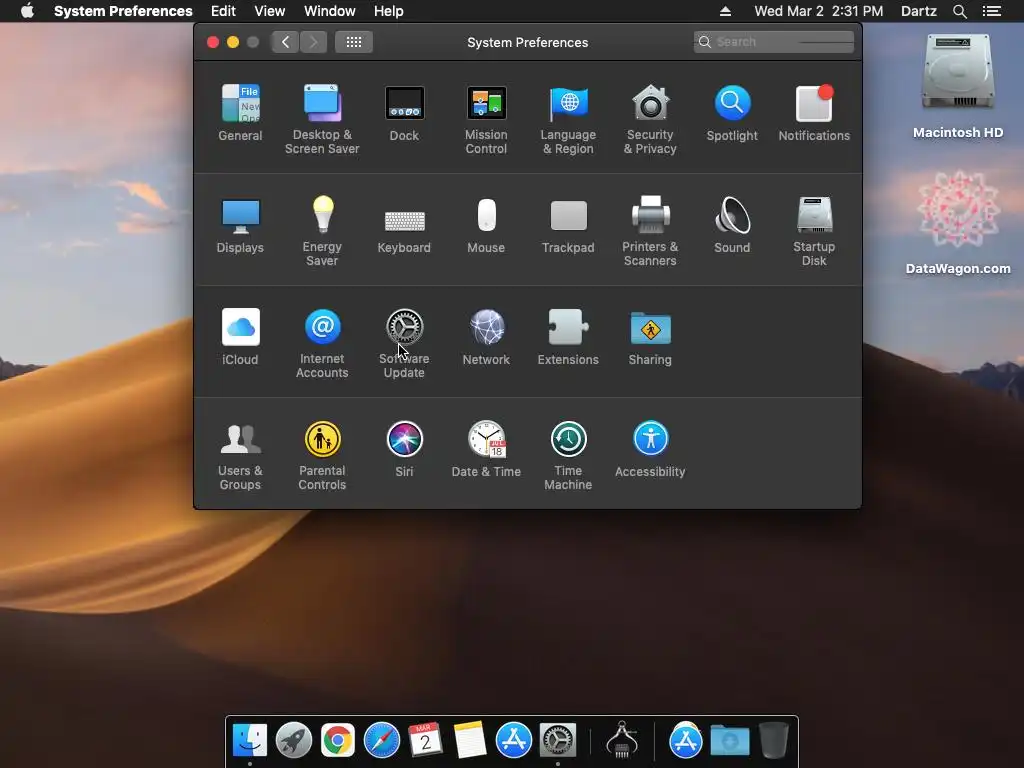Close the System Preferences window

213,42
